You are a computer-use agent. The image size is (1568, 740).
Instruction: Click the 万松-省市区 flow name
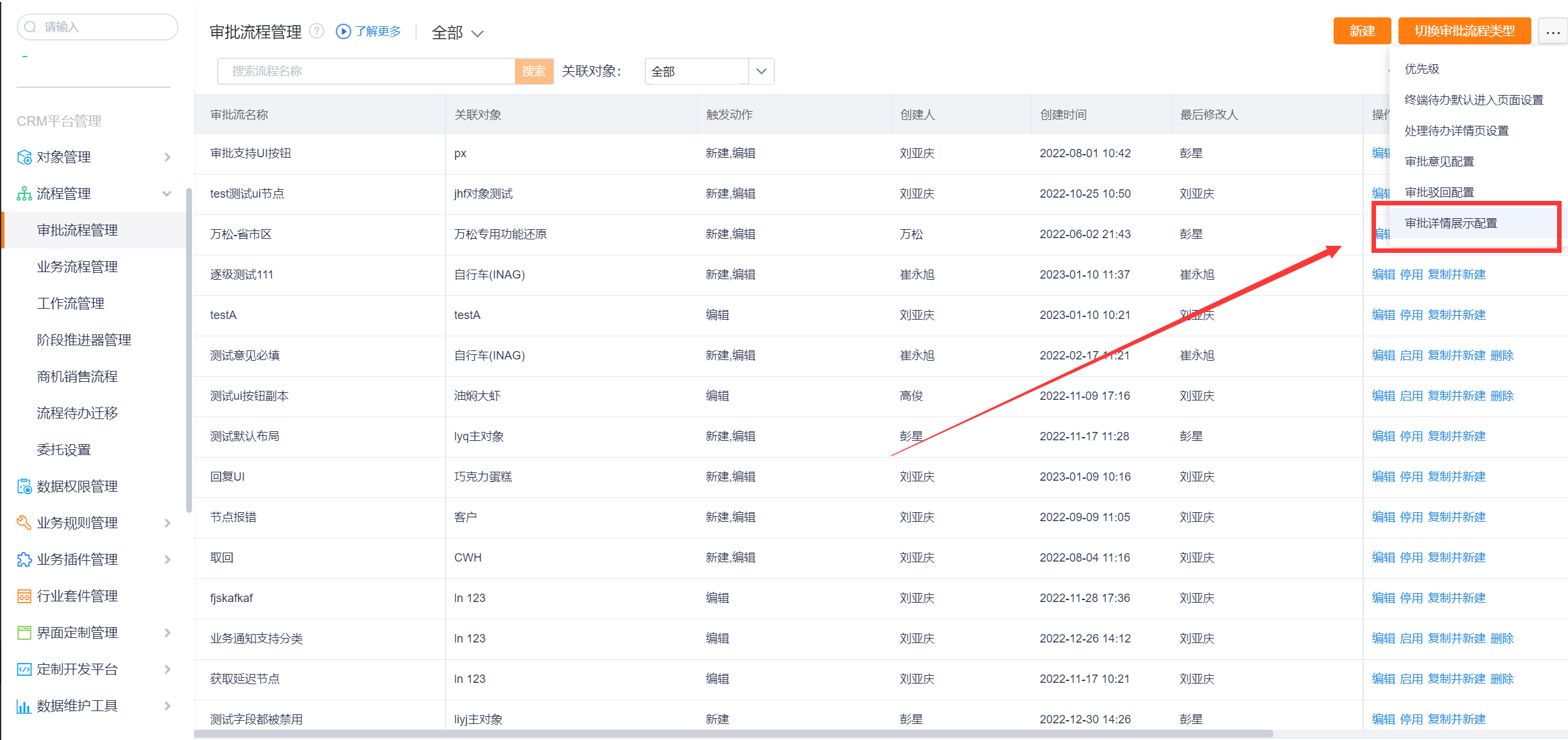[241, 234]
